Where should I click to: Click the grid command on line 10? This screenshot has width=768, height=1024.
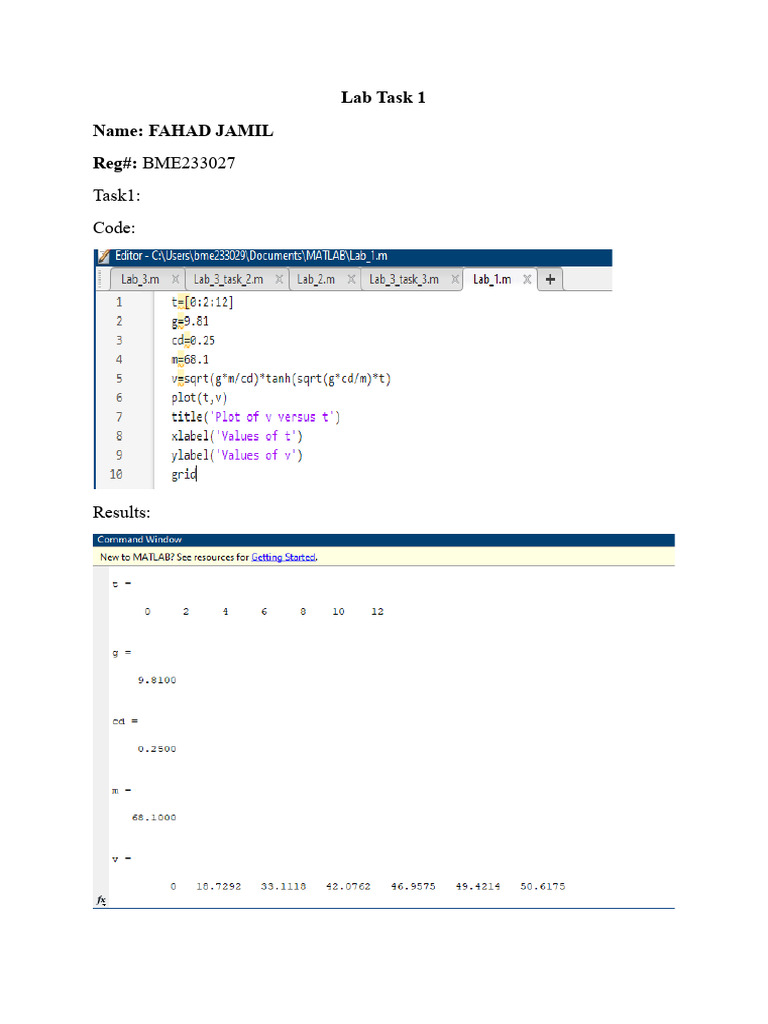184,474
